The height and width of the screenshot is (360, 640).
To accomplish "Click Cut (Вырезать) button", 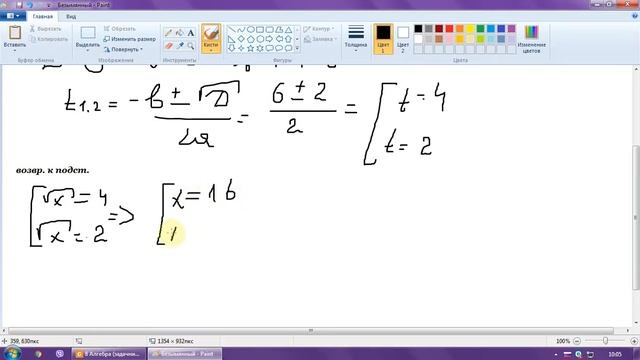I will coord(45,29).
